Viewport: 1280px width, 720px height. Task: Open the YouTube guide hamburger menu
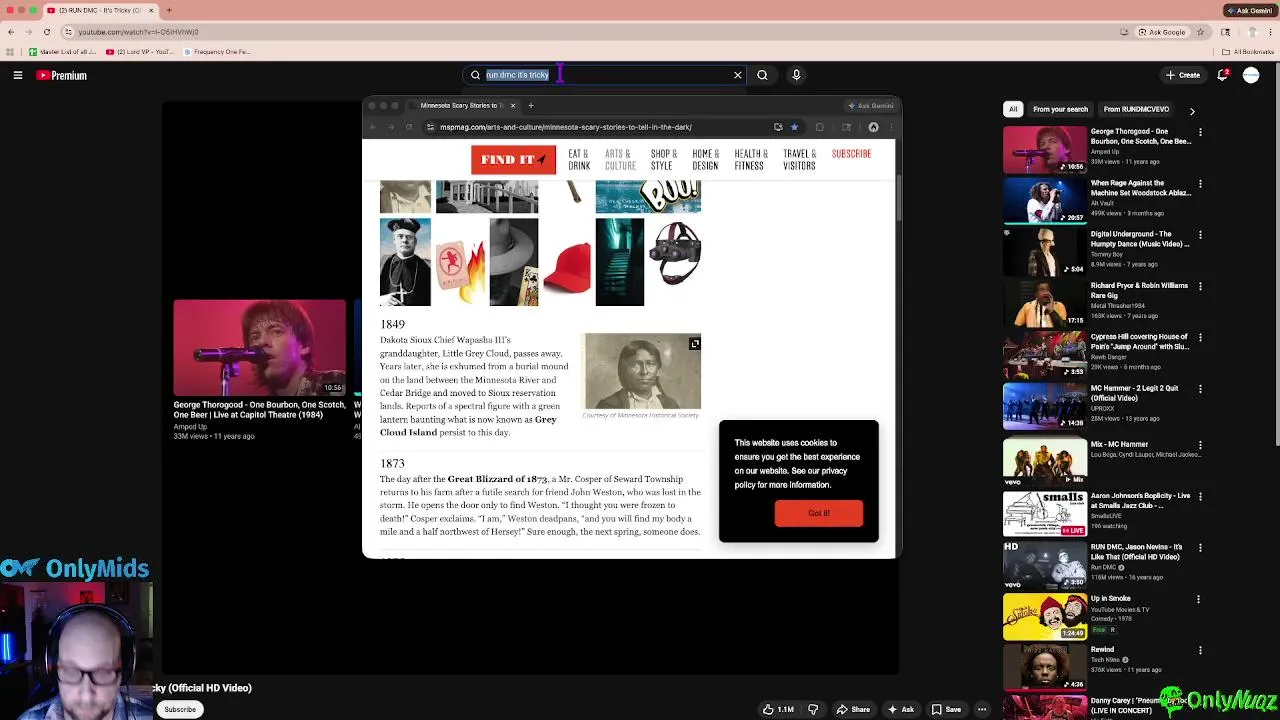17,75
